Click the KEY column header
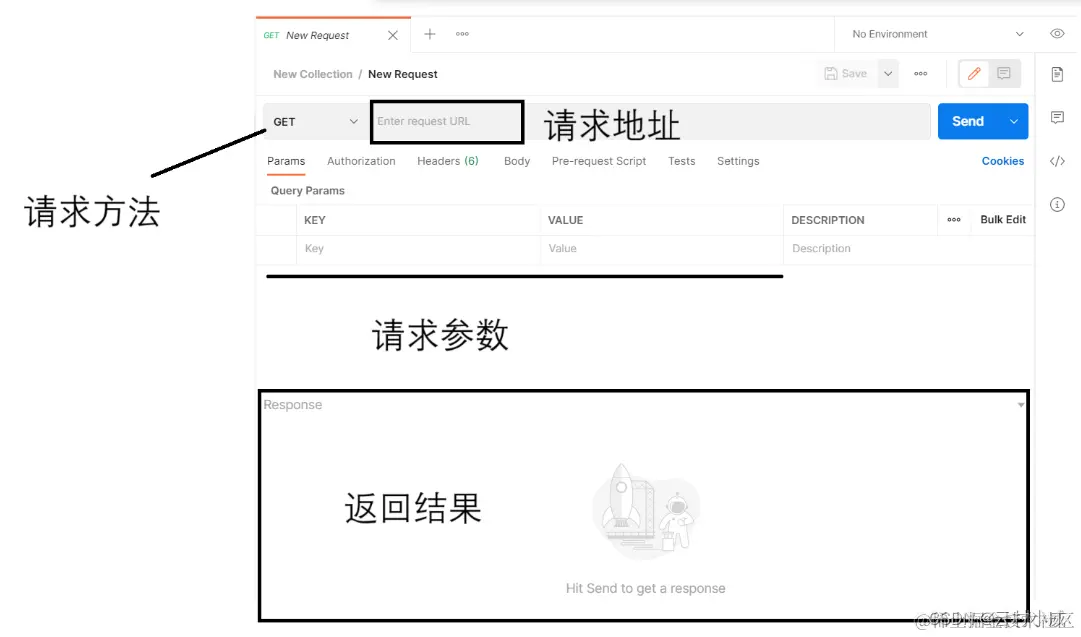Viewport: 1081px width, 637px height. [315, 220]
